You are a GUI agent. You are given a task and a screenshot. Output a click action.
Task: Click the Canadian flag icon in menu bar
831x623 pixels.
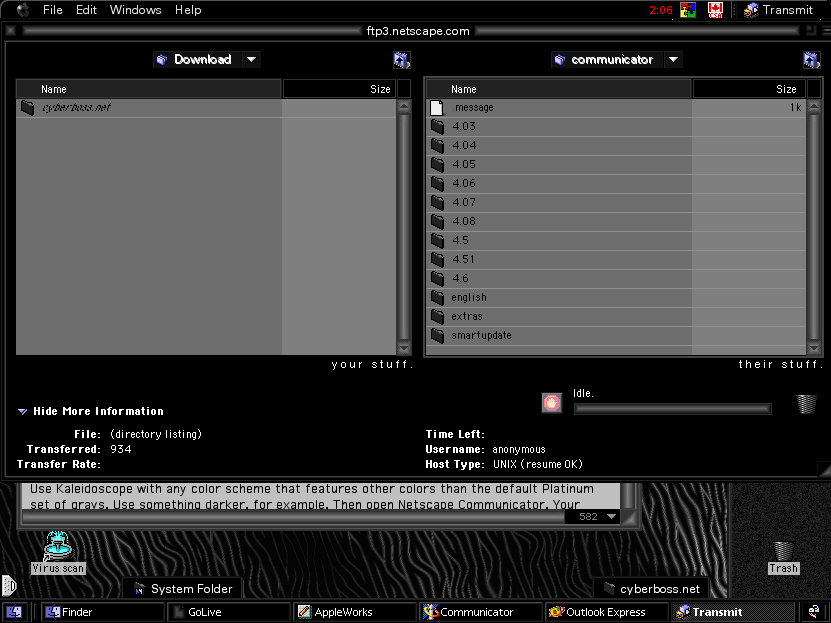(715, 10)
